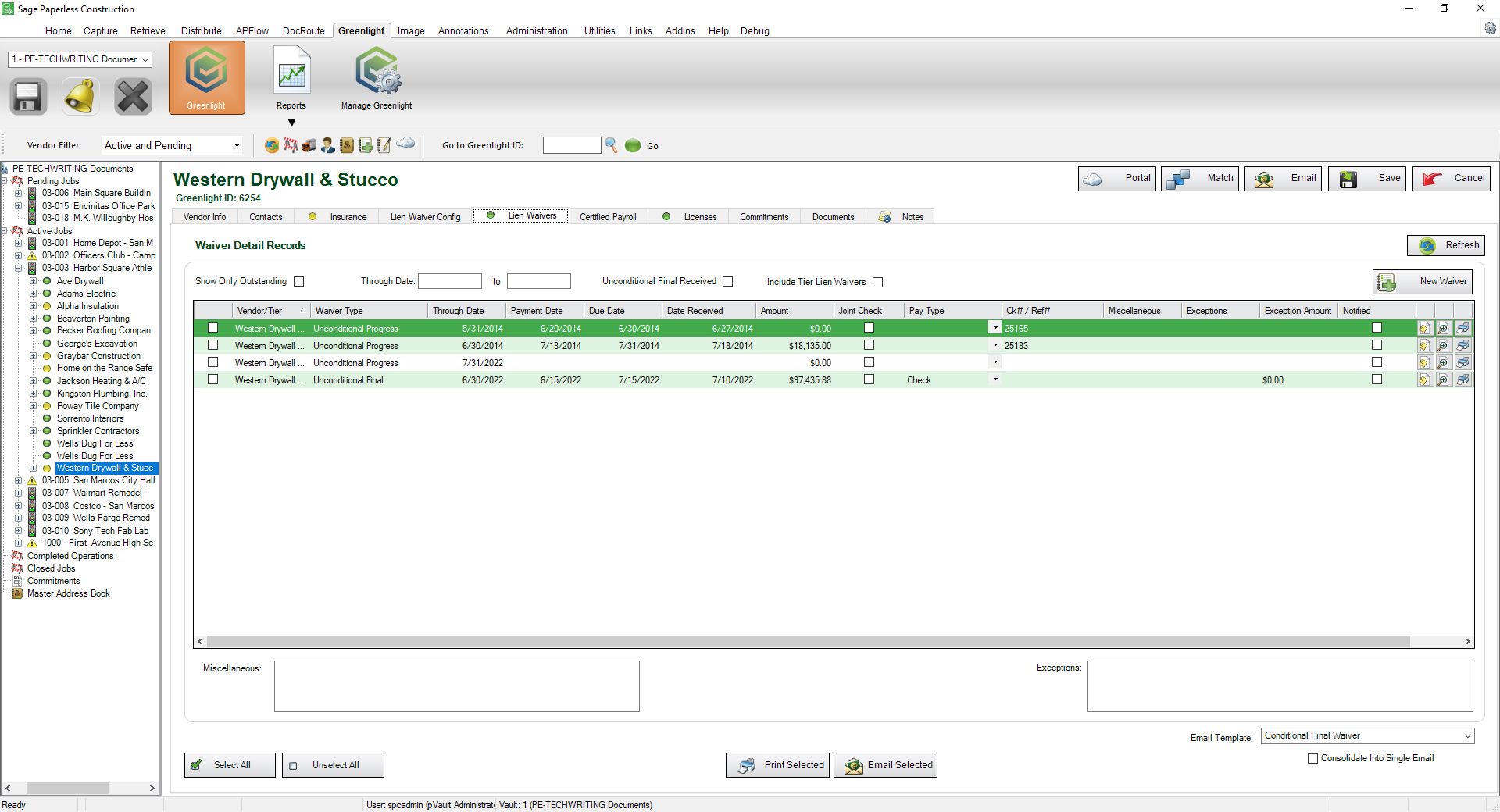
Task: Click Email Selected button
Action: pyautogui.click(x=885, y=765)
